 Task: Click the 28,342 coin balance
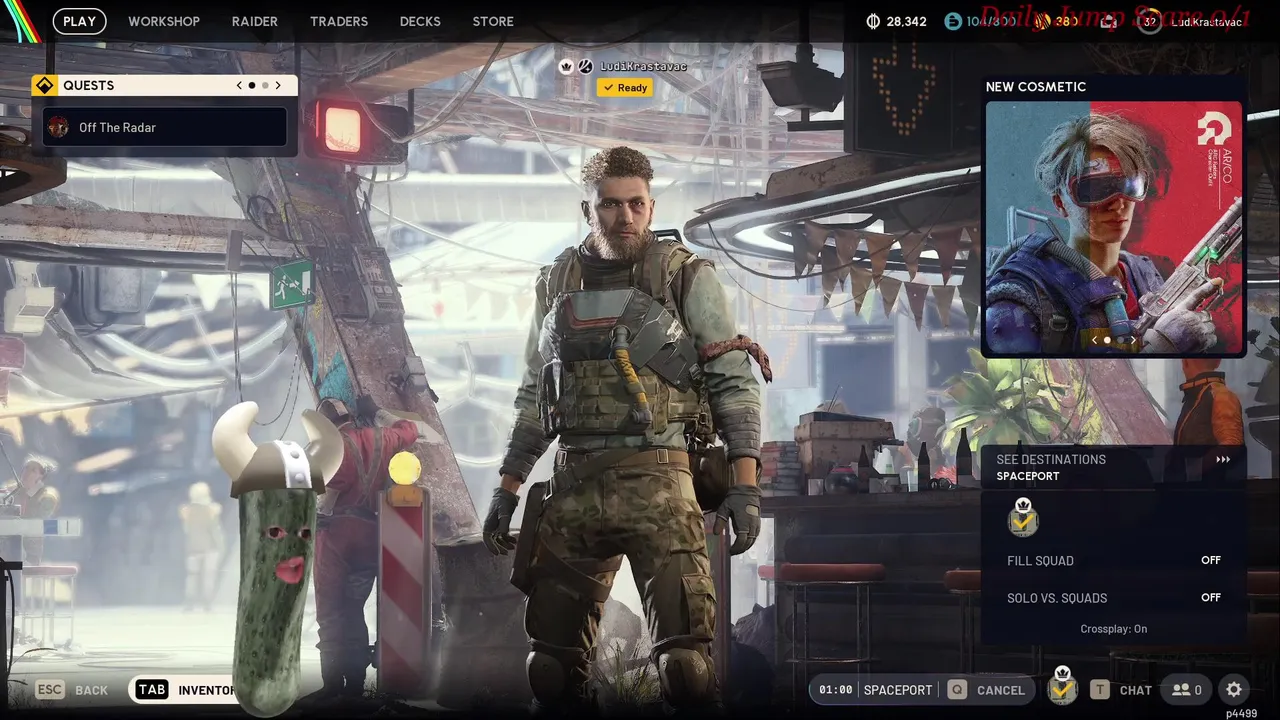pyautogui.click(x=907, y=21)
